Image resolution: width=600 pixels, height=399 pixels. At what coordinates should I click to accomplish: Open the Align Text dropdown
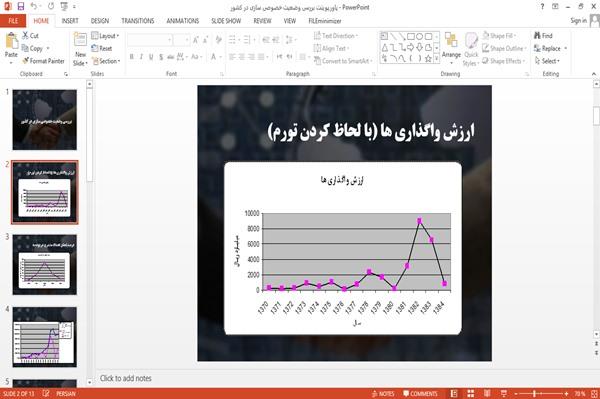(x=331, y=48)
